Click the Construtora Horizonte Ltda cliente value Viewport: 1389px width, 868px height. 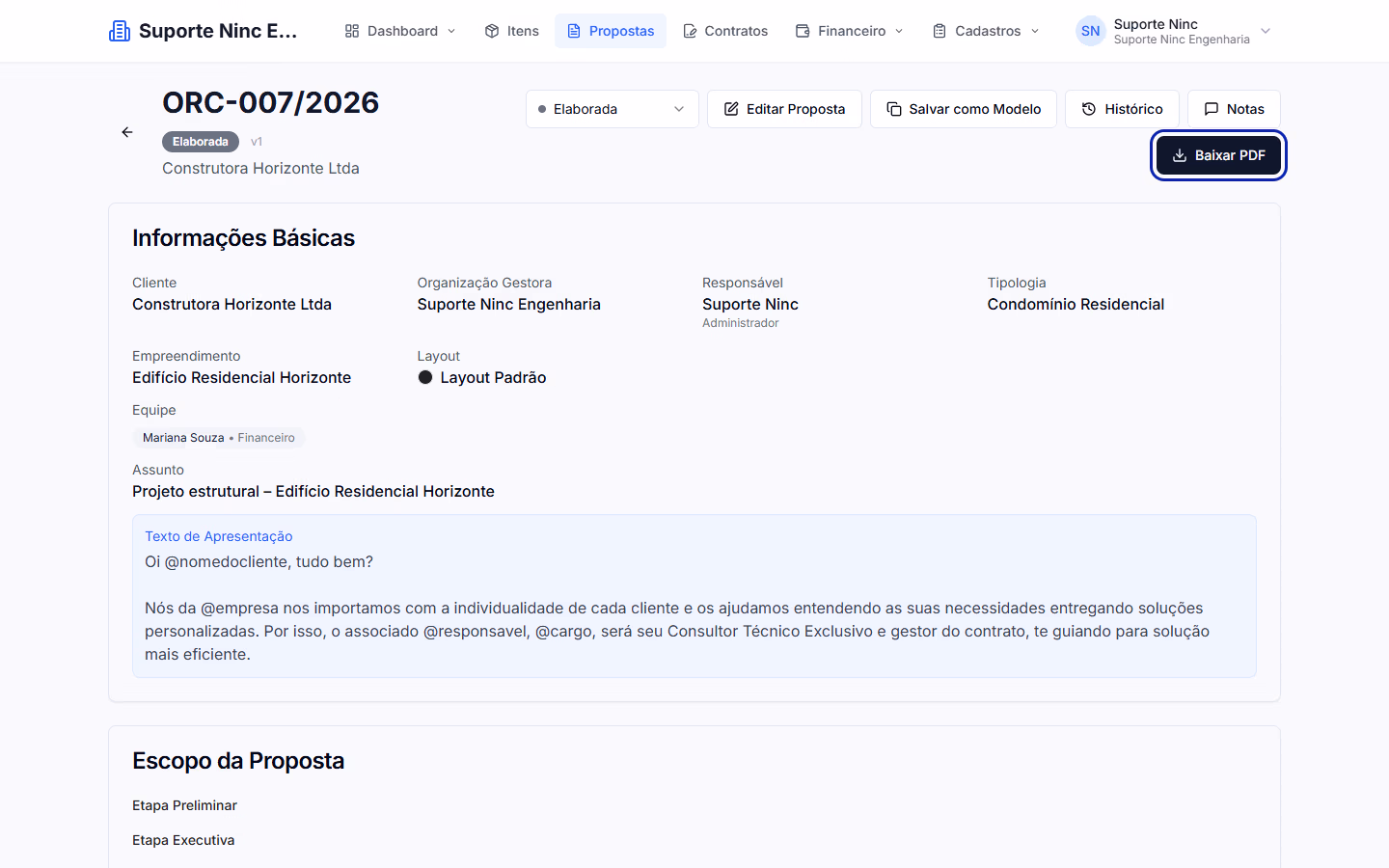click(232, 304)
